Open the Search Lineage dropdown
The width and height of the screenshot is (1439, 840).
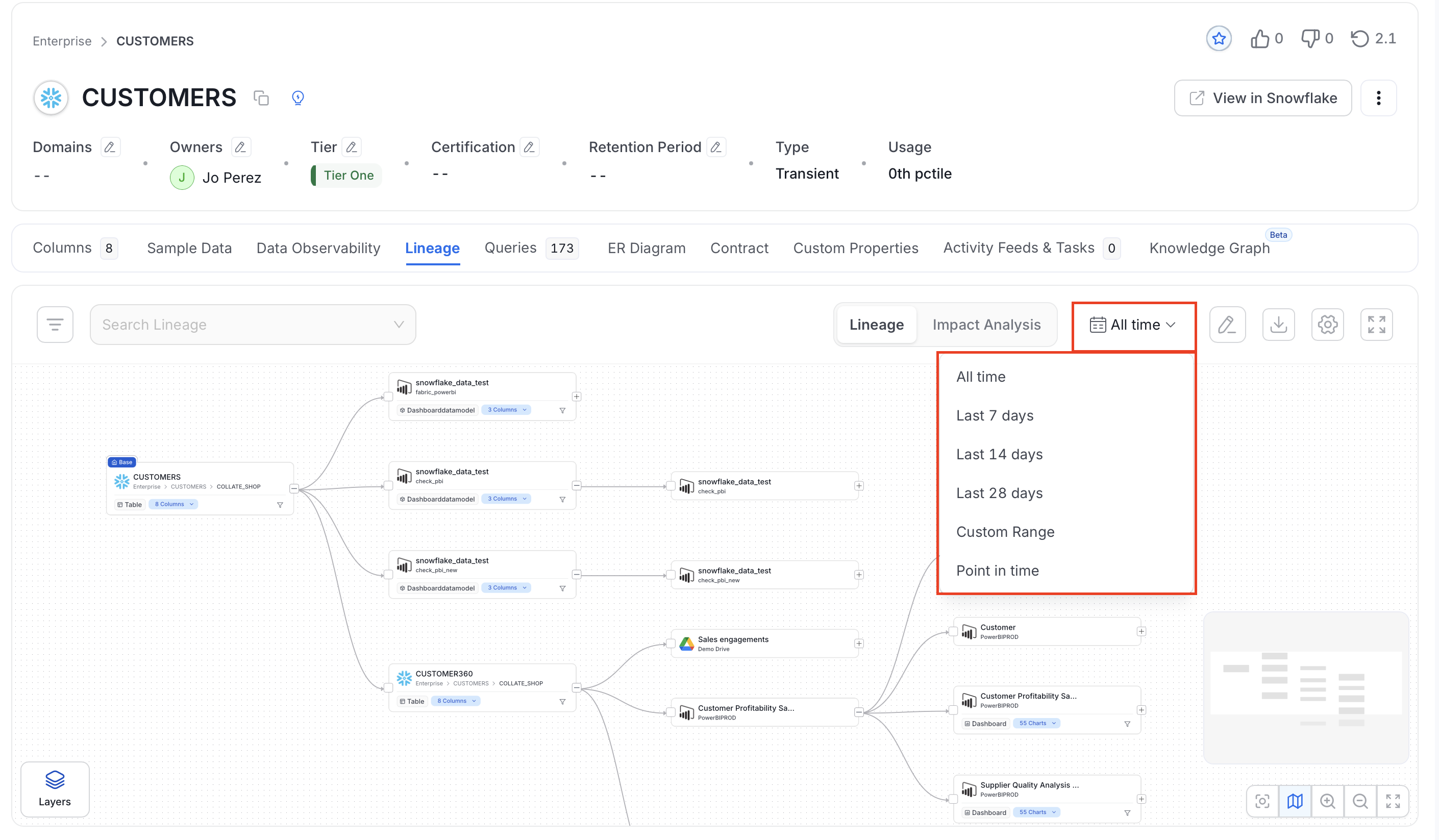253,325
